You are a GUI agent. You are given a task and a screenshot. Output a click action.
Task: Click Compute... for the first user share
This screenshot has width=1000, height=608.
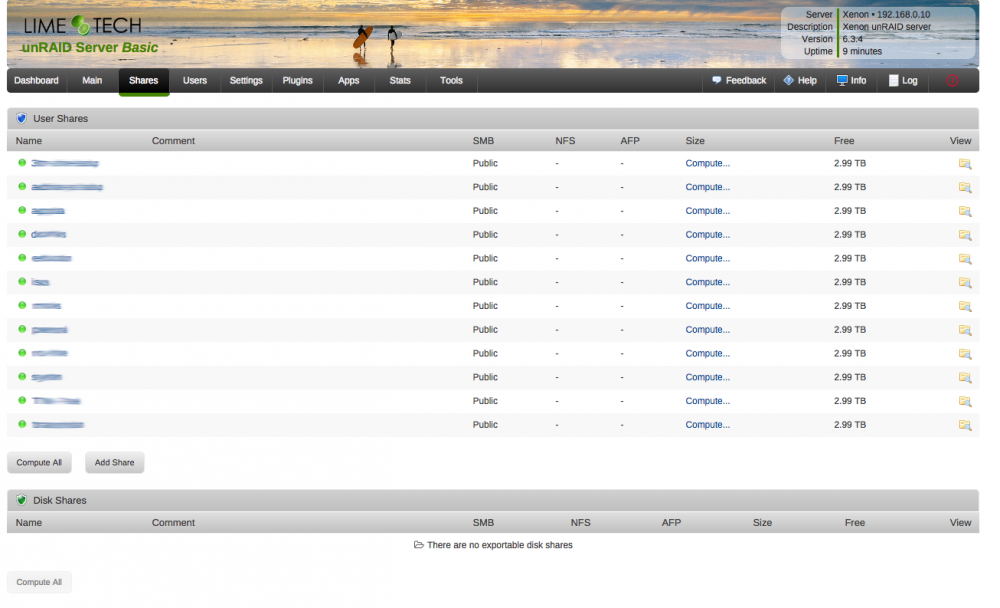(707, 163)
